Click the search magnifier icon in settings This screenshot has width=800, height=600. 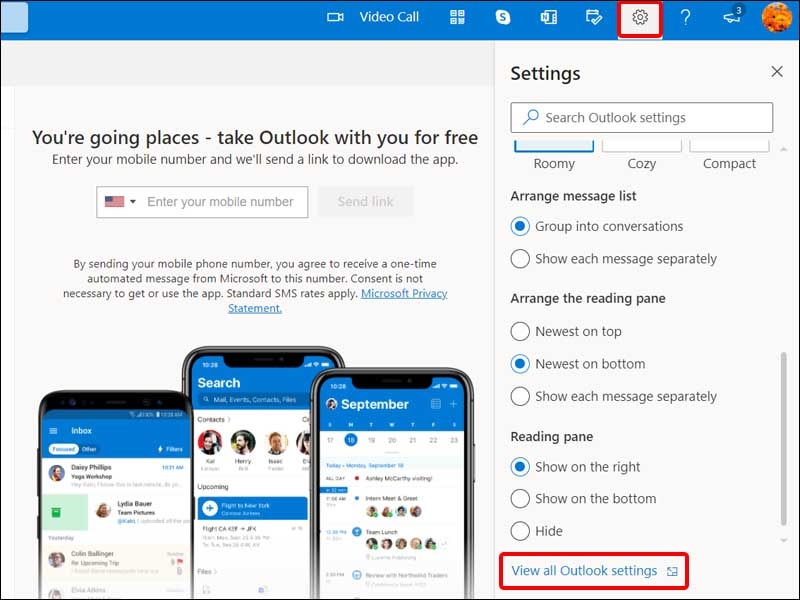pos(531,117)
